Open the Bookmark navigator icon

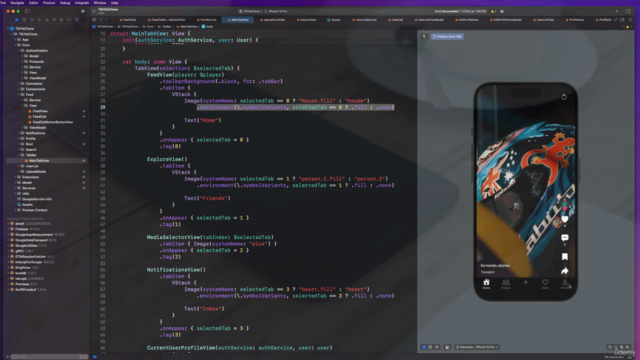click(31, 20)
